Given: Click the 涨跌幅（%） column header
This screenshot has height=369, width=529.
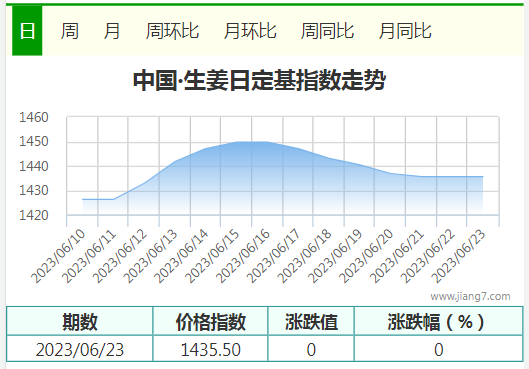Looking at the screenshot, I should pyautogui.click(x=439, y=321).
